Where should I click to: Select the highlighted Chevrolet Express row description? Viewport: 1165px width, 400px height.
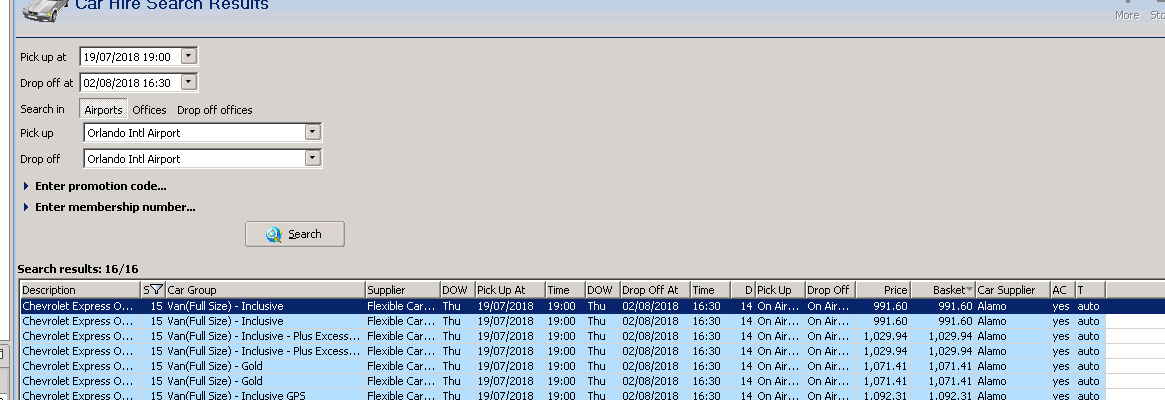pyautogui.click(x=80, y=306)
